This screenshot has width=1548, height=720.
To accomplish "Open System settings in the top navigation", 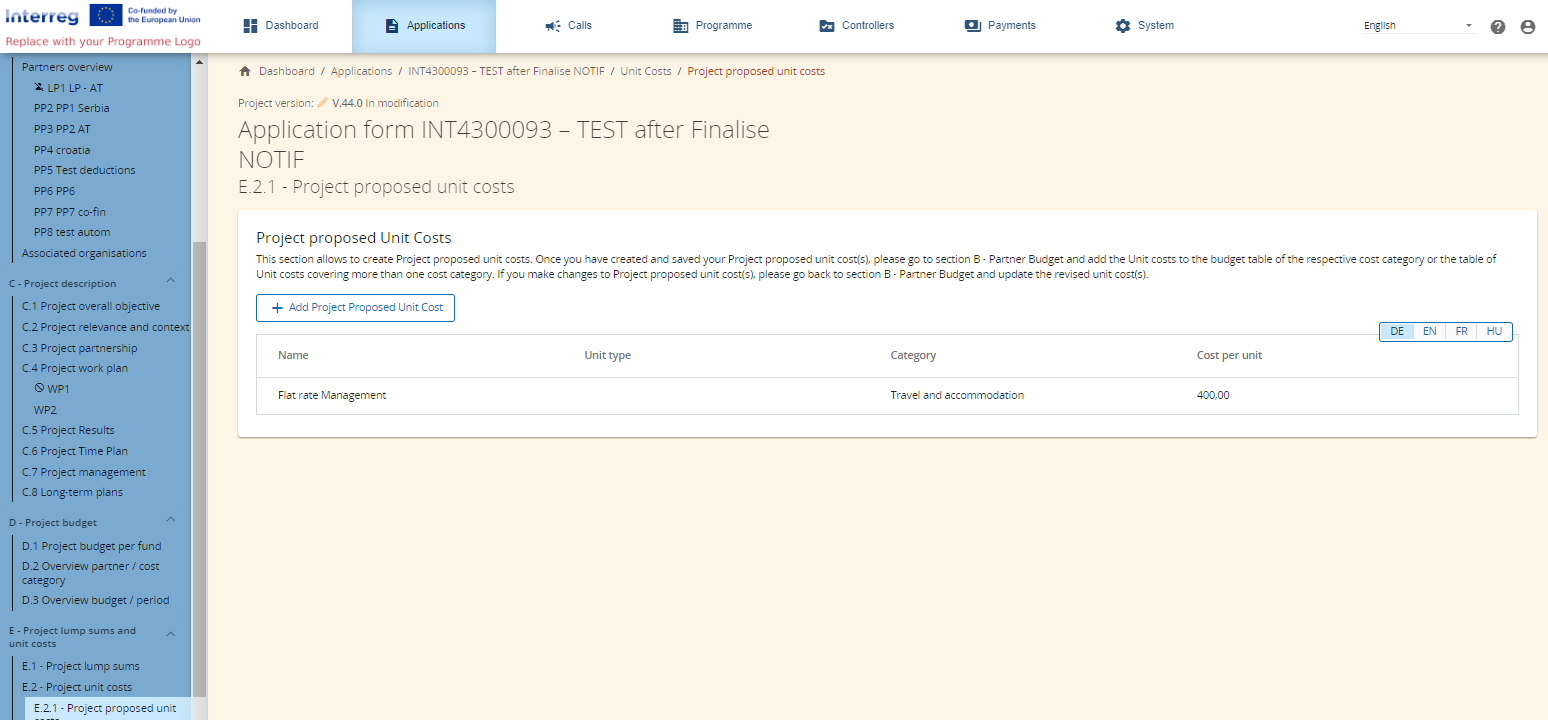I will 1144,26.
